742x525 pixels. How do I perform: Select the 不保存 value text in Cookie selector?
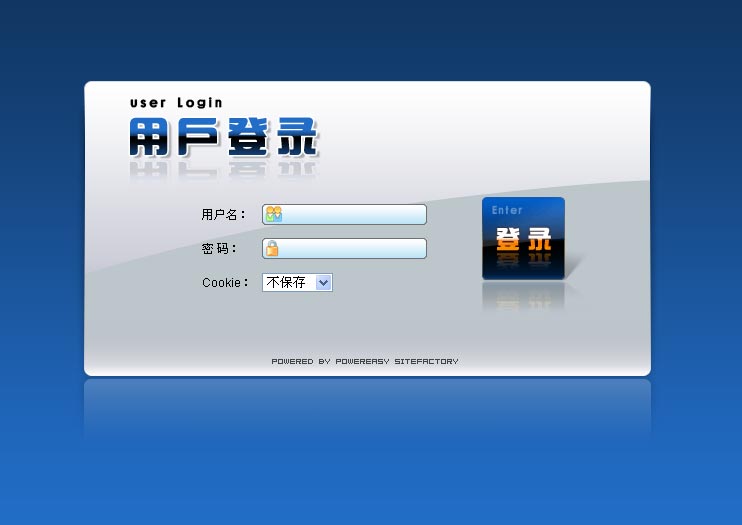tap(286, 283)
